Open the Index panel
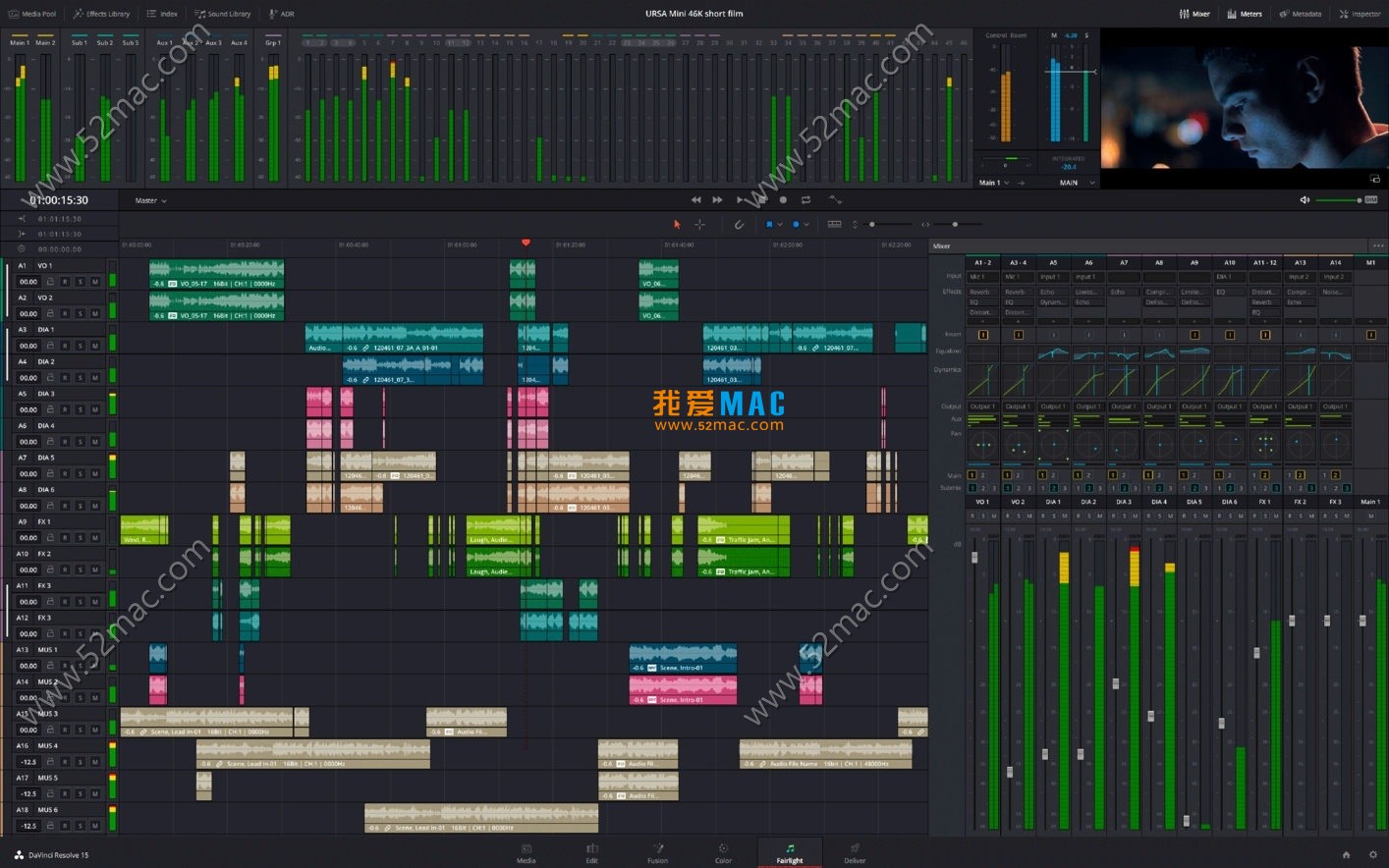1389x868 pixels. click(x=162, y=14)
